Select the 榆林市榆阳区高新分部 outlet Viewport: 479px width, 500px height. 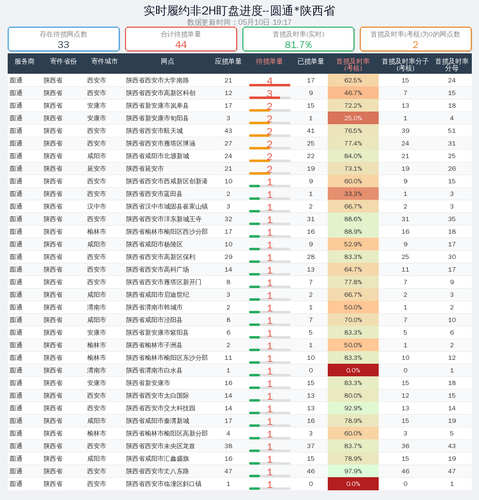[167, 433]
